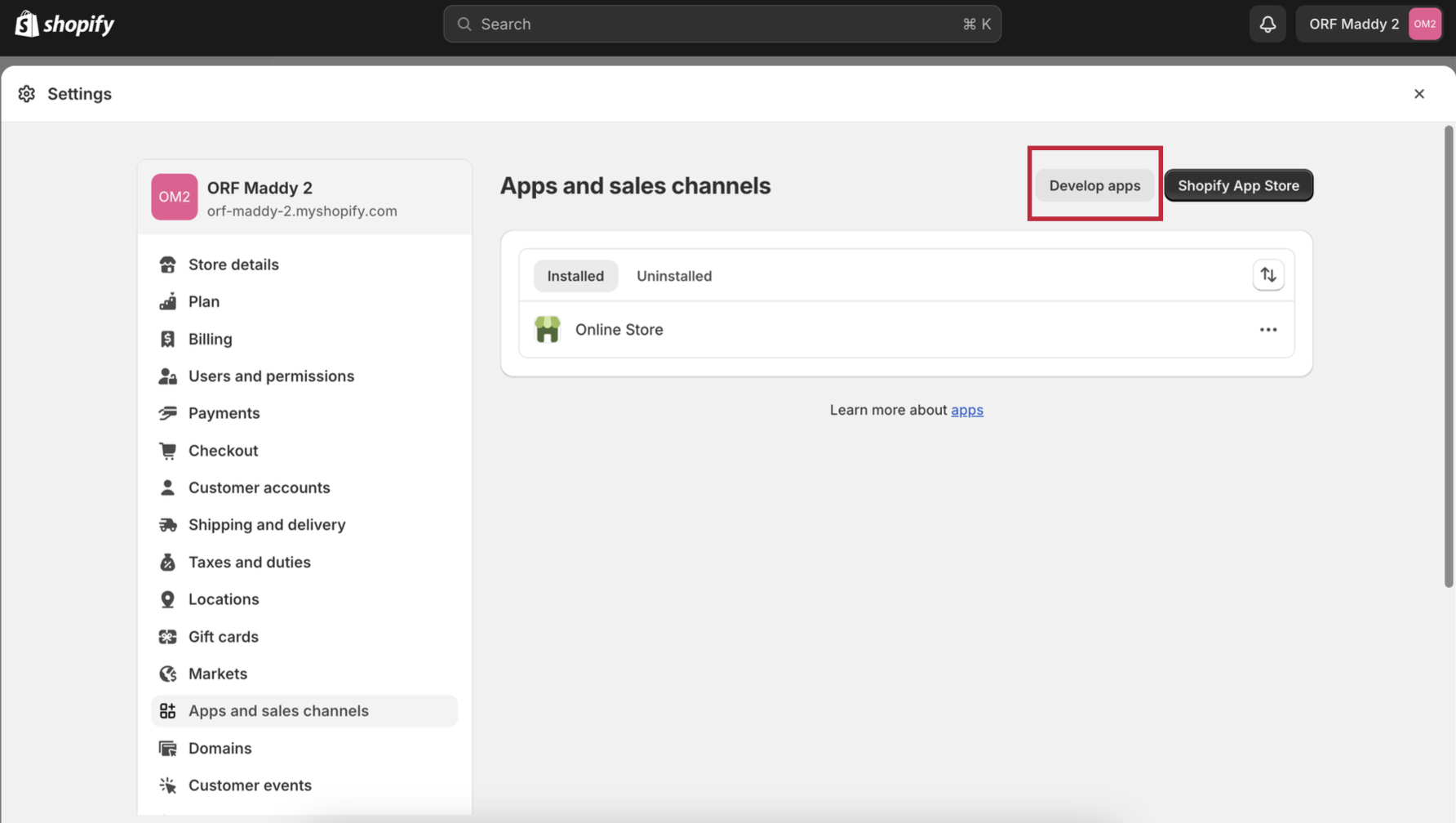Click the OM2 avatar in top bar

click(1425, 24)
